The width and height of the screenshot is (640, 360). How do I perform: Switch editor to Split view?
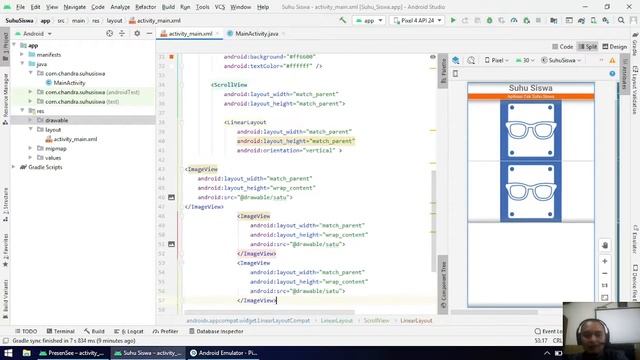click(588, 47)
